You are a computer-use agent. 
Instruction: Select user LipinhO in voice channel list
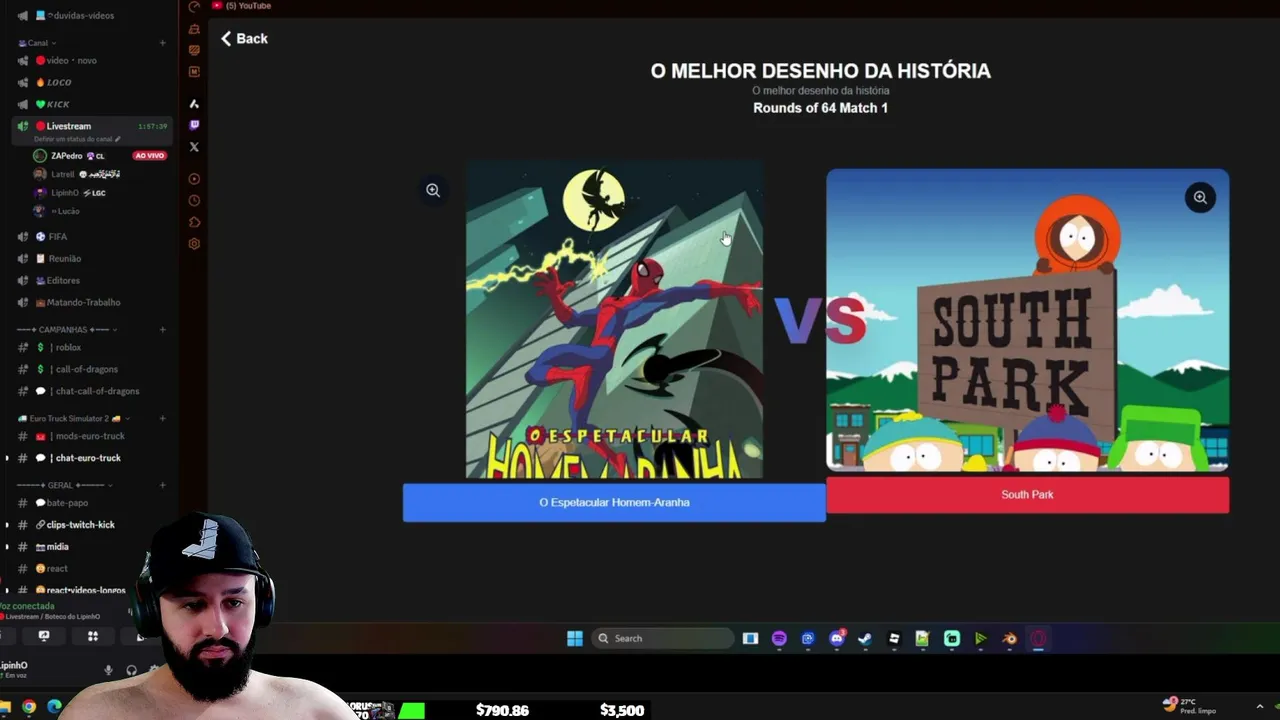coord(70,193)
